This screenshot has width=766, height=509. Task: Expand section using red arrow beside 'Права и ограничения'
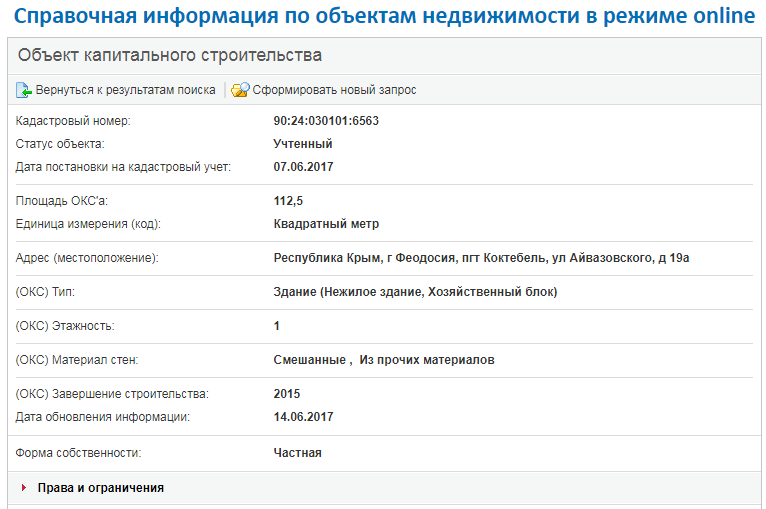tap(24, 488)
